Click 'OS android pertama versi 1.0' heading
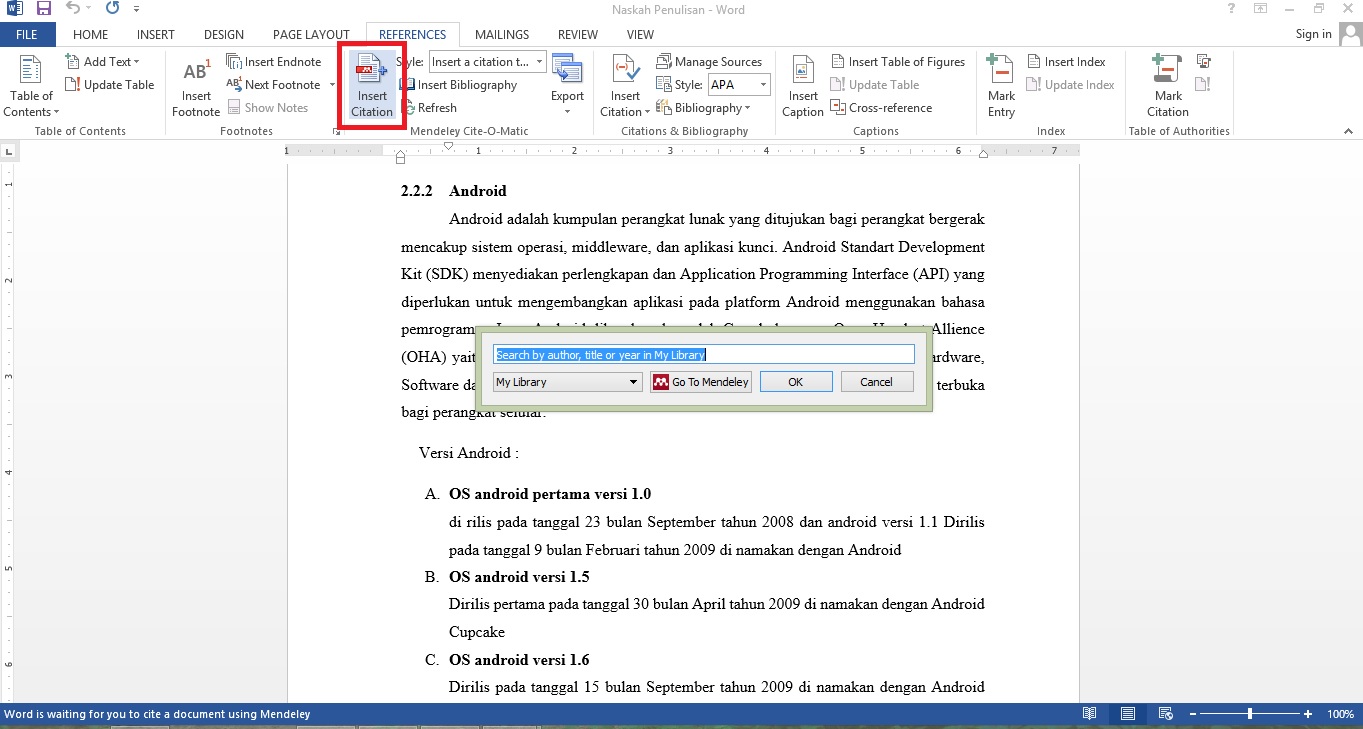 coord(550,494)
